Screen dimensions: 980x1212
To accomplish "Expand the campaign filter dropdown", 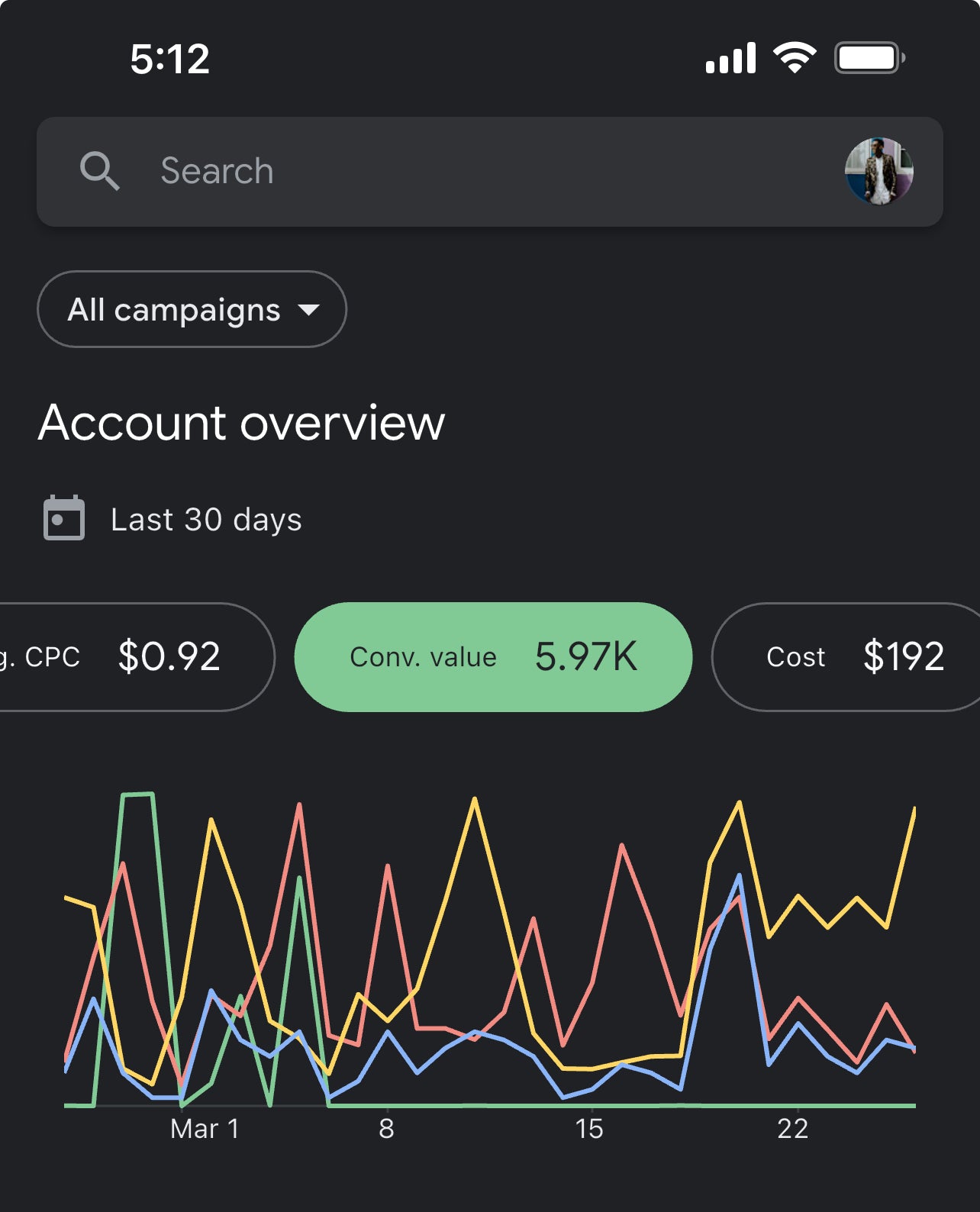I will coord(191,310).
